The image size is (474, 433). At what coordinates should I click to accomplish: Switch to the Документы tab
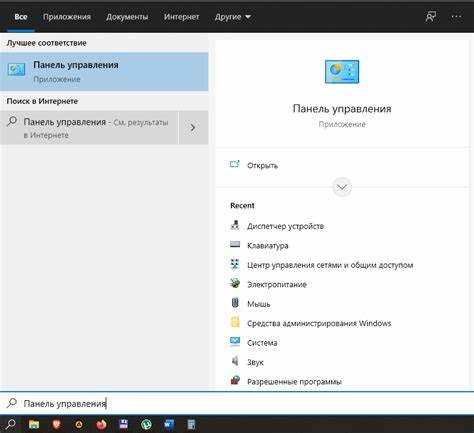(x=127, y=17)
